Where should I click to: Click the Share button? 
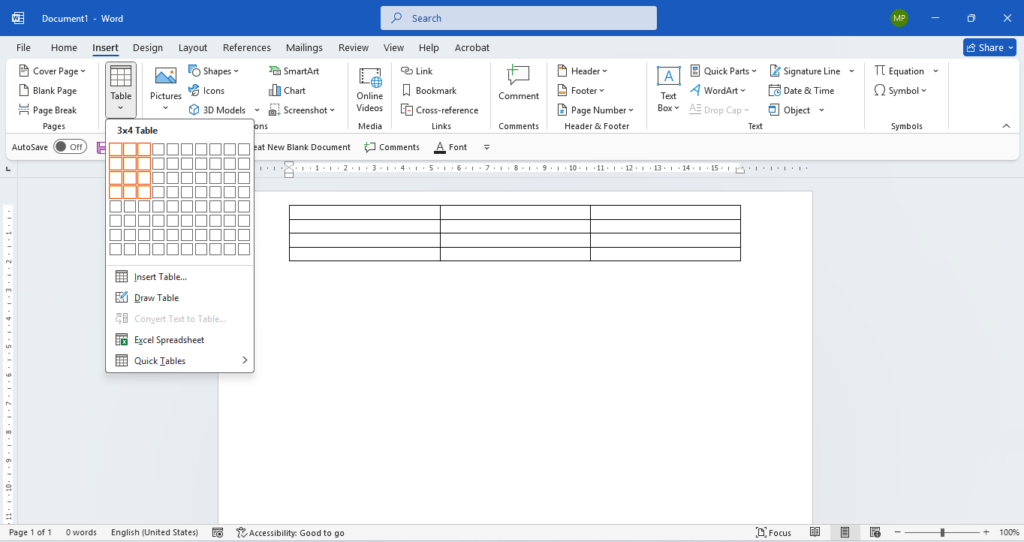pyautogui.click(x=989, y=48)
